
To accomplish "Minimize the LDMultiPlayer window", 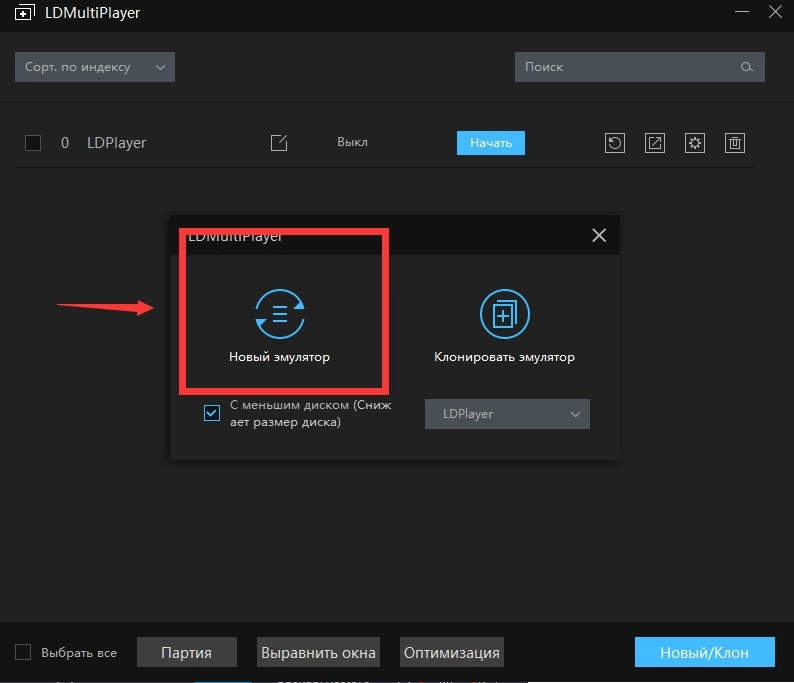I will coord(742,12).
